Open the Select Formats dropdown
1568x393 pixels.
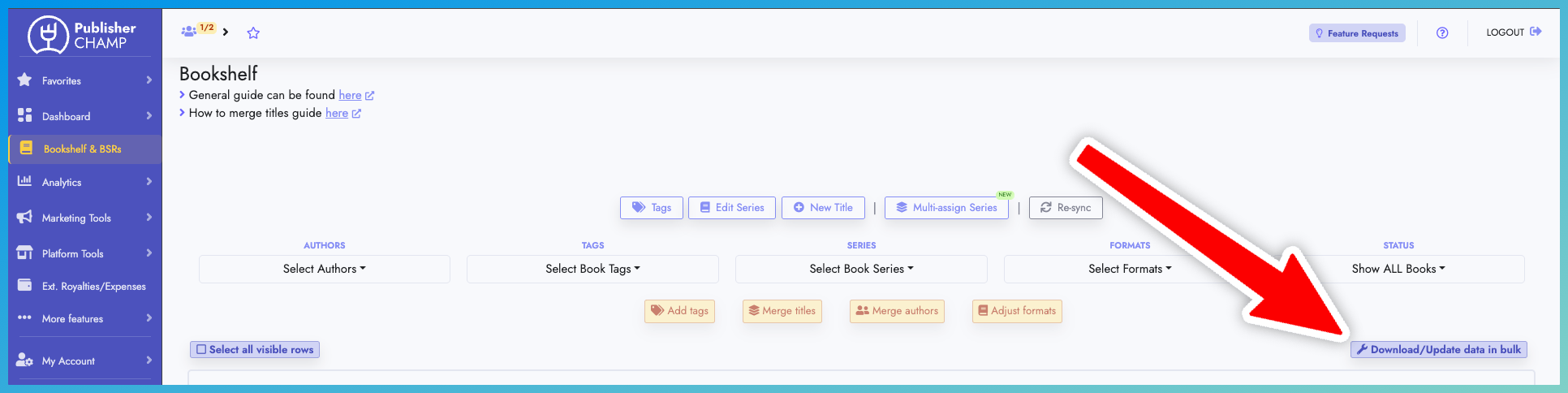(1129, 269)
